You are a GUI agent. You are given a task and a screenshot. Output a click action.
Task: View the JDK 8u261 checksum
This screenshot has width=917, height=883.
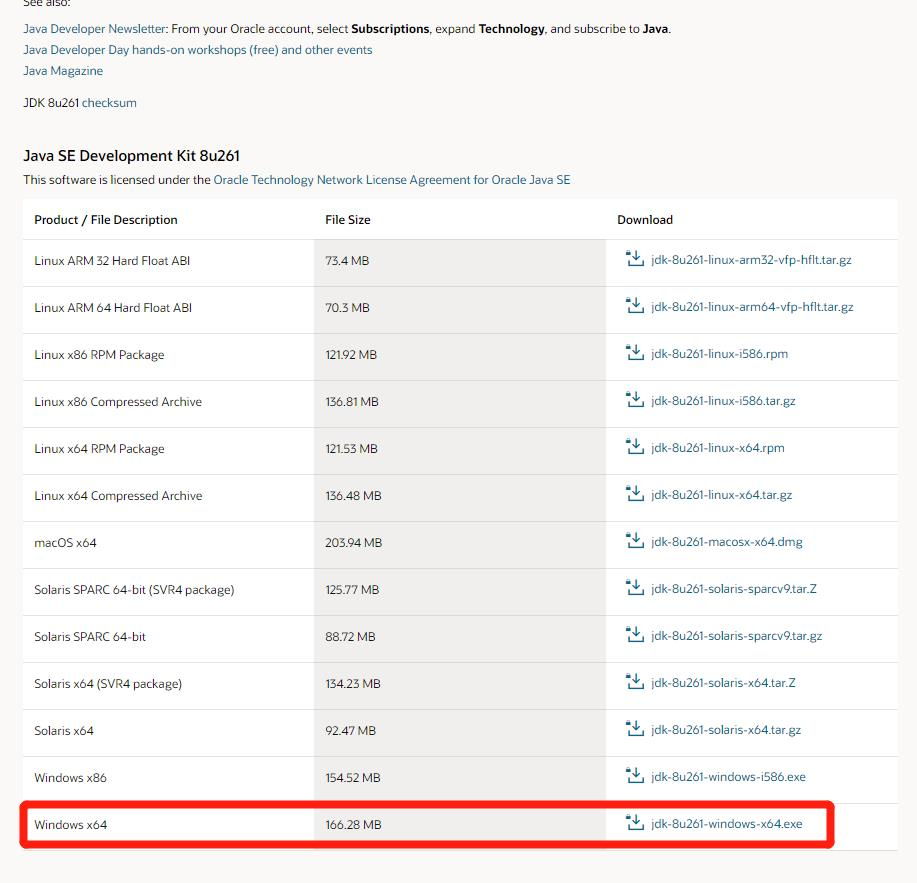[108, 102]
